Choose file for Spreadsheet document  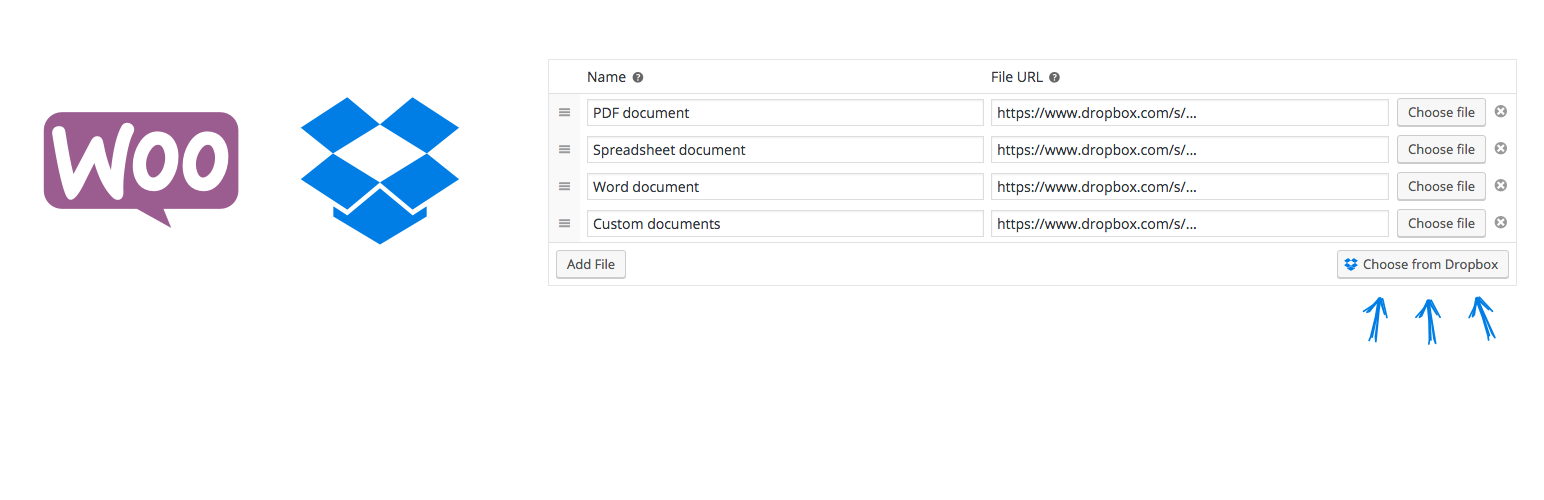(1441, 149)
